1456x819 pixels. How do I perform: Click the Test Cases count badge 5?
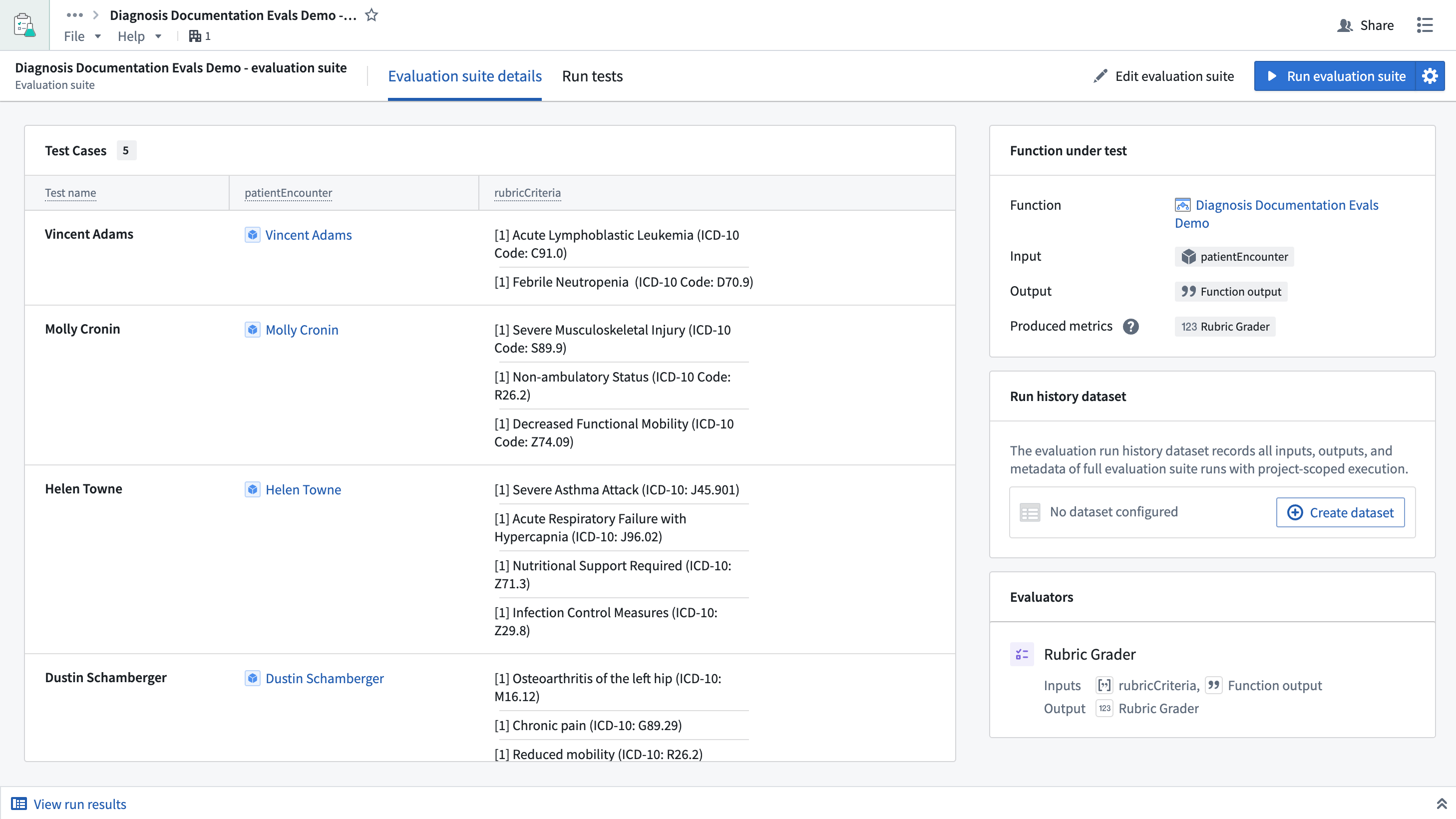[126, 150]
